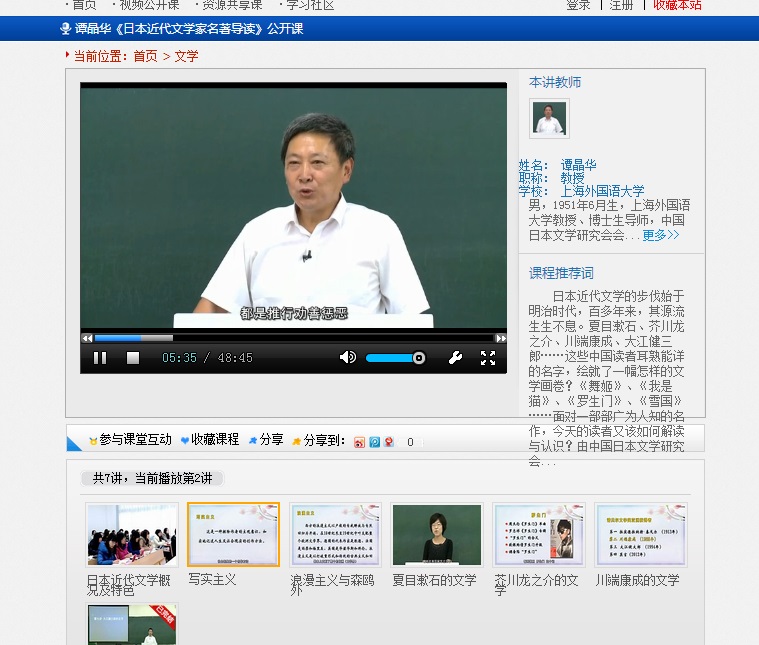Click teacher 谭晶华 photo thumbnail
This screenshot has width=759, height=645.
549,119
